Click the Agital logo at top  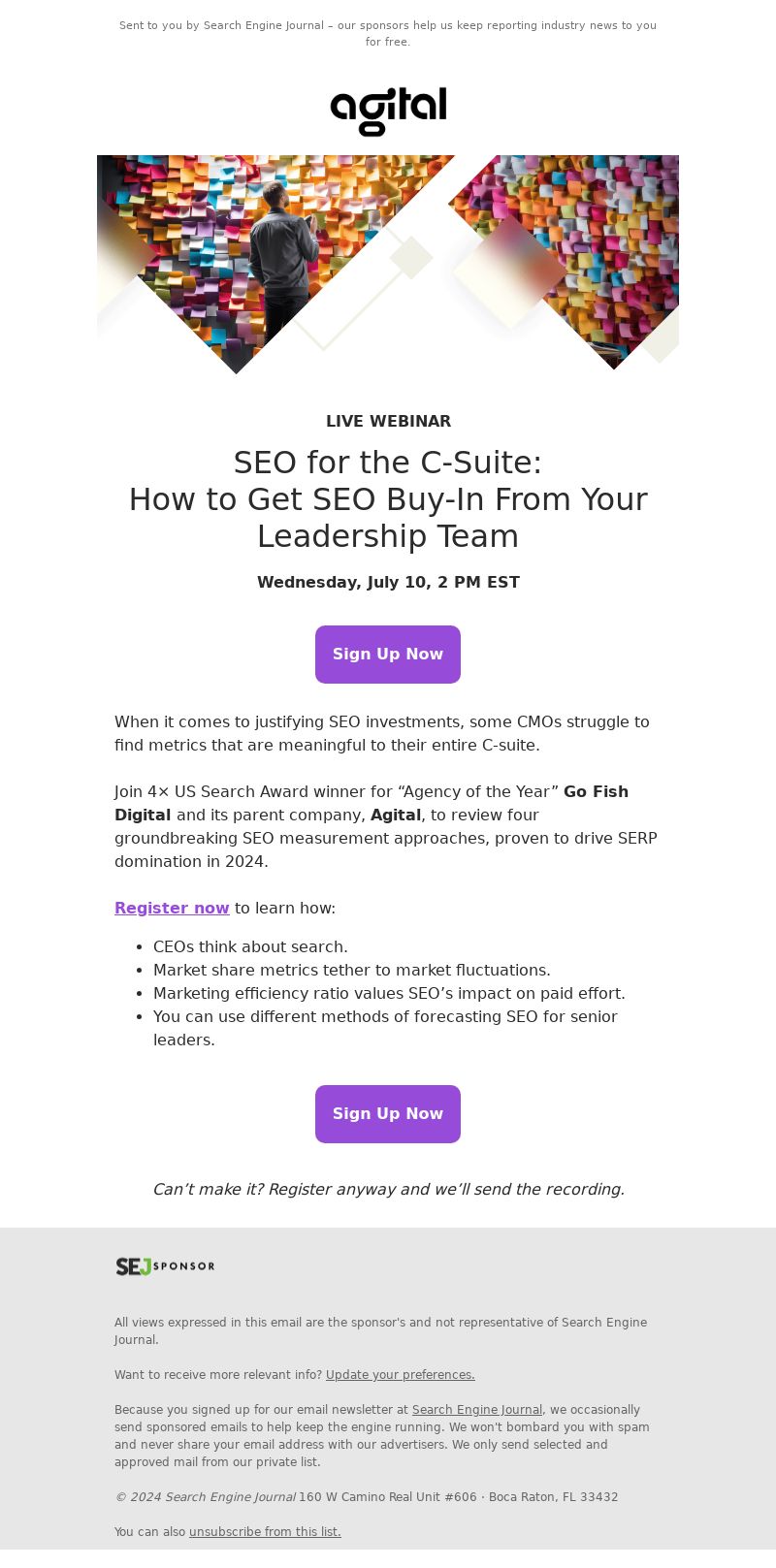click(x=388, y=111)
